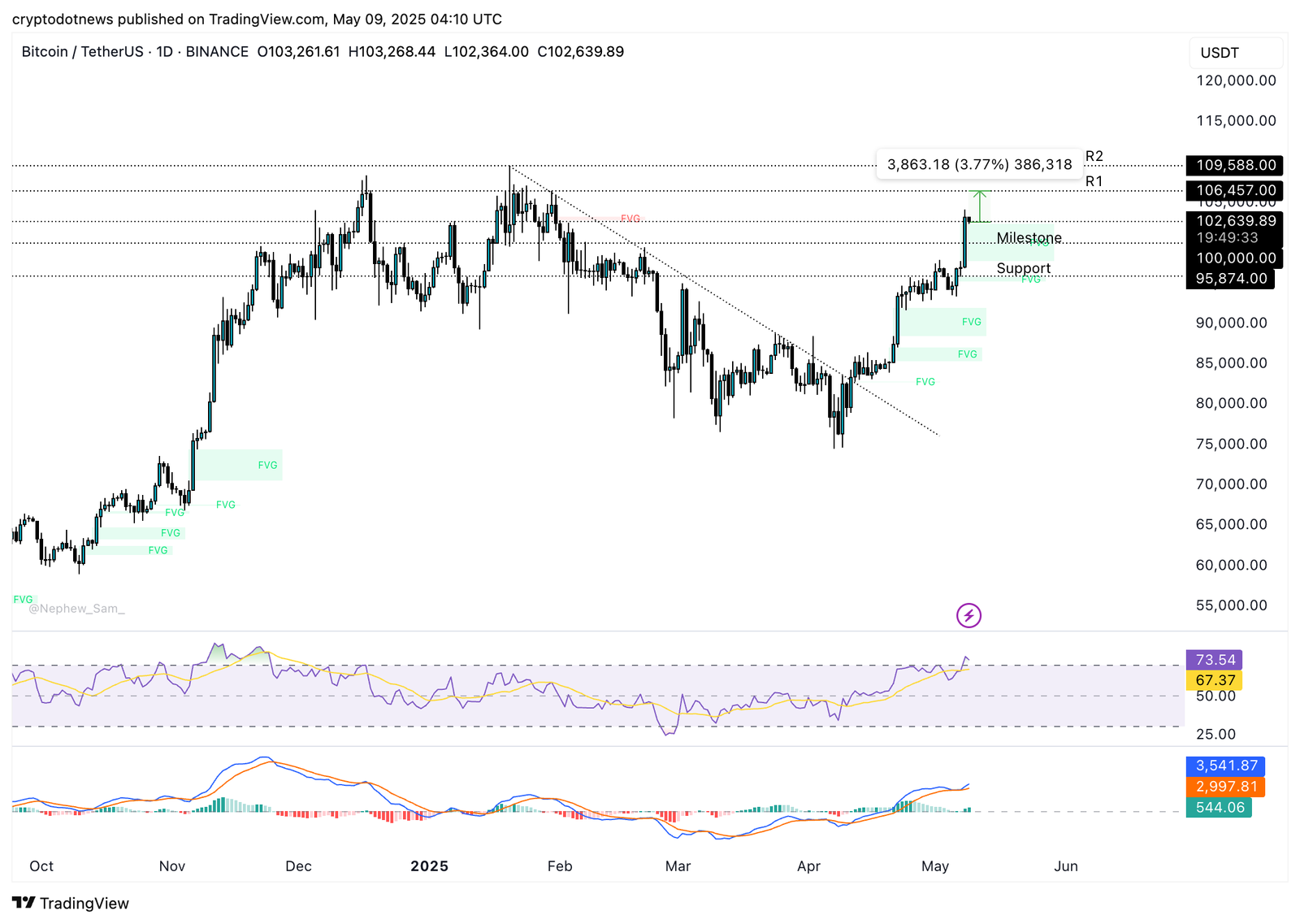Select the Support text annotation

[1023, 268]
